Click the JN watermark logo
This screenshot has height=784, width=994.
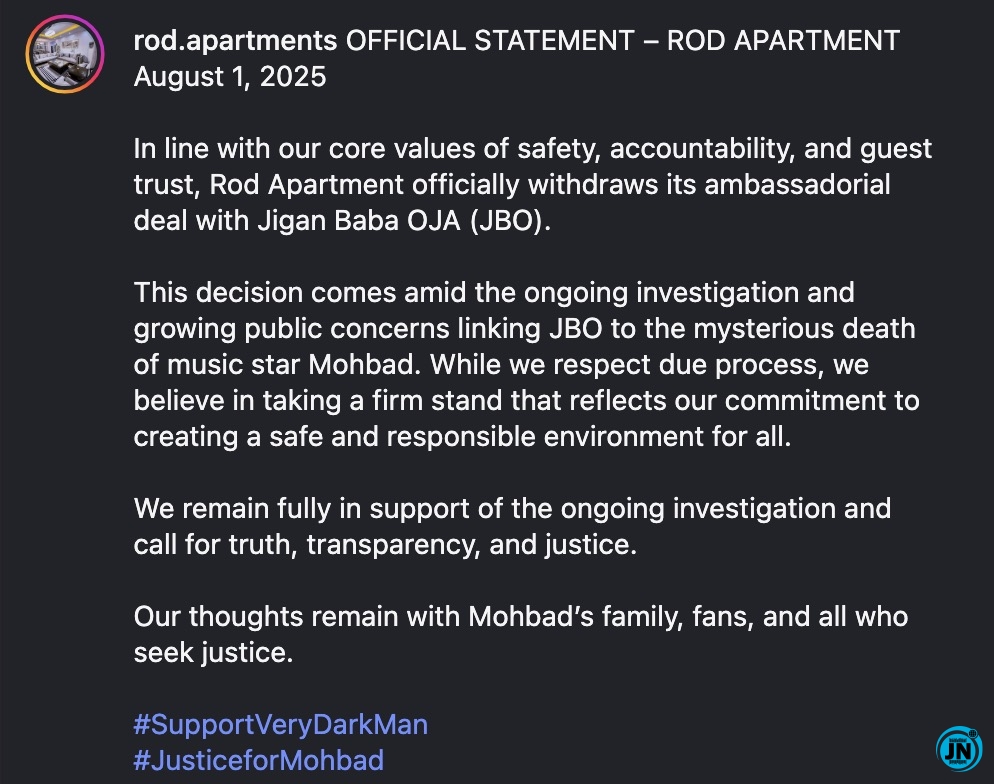(x=959, y=749)
